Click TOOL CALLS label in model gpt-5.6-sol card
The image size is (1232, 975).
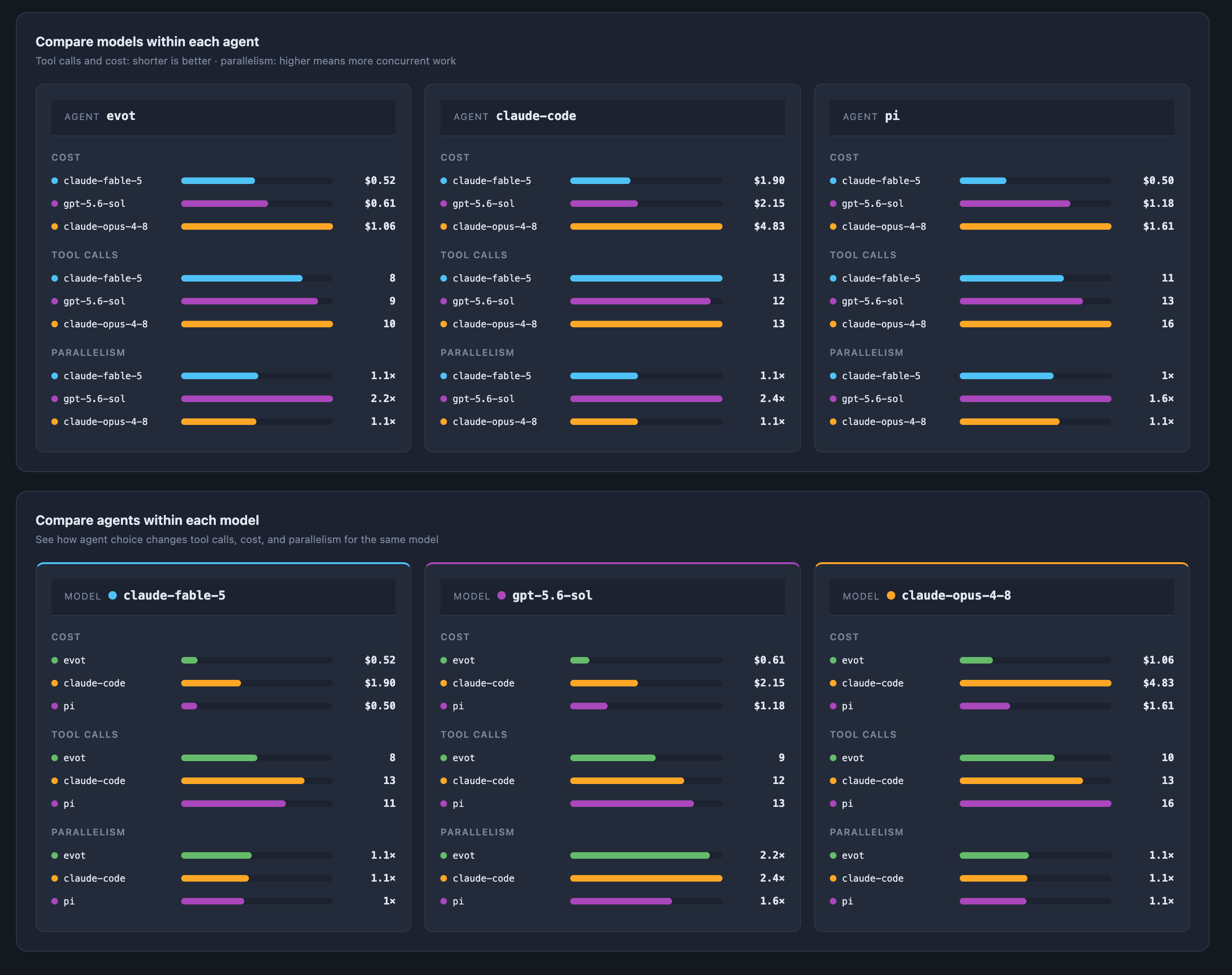coord(474,735)
